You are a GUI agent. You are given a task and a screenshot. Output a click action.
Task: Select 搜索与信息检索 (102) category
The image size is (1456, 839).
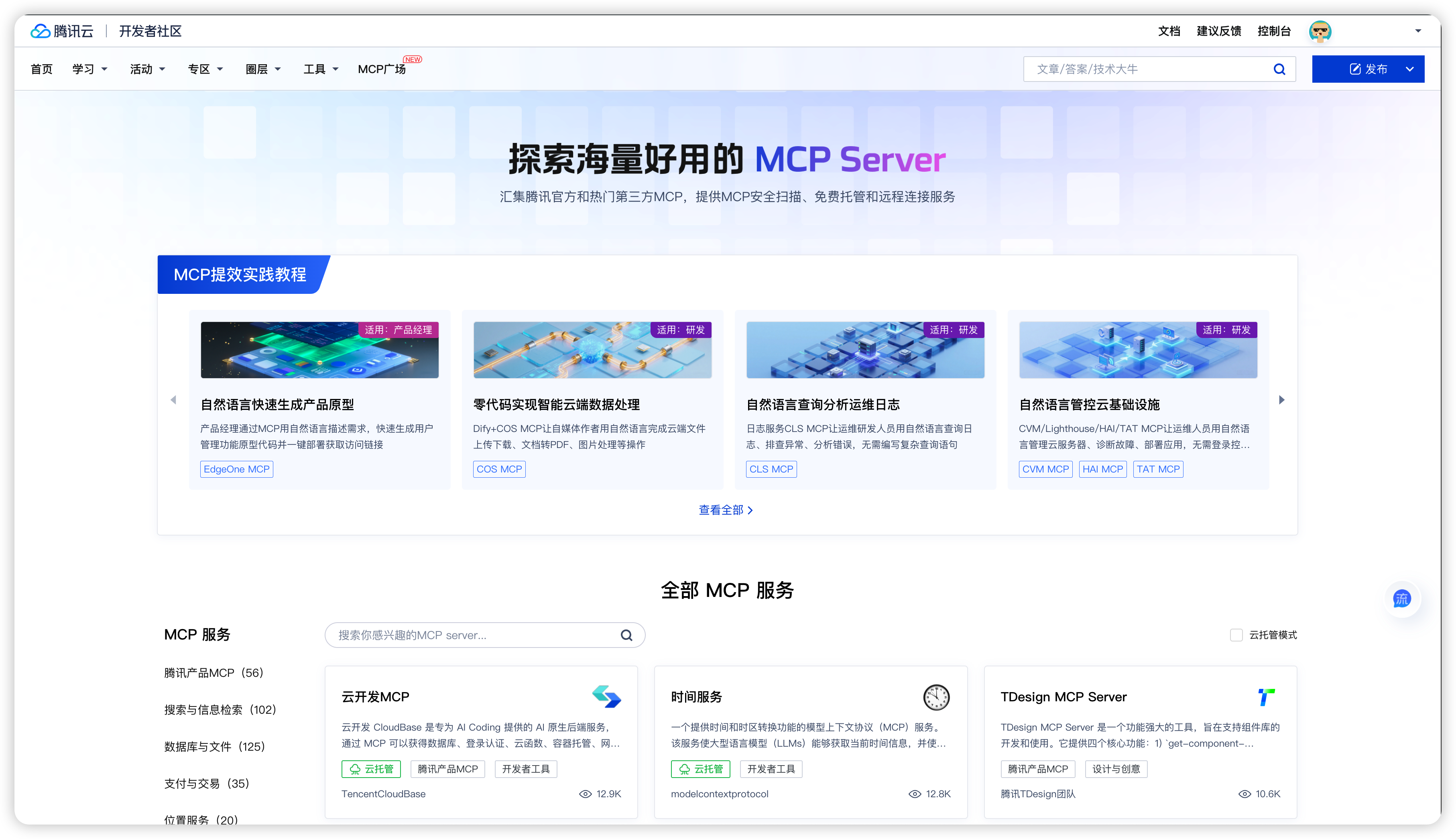tap(220, 710)
